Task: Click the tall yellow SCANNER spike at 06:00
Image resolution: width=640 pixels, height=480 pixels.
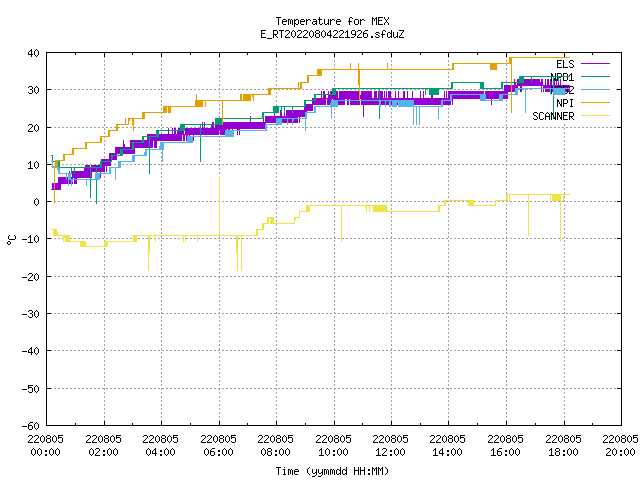Action: [220, 206]
